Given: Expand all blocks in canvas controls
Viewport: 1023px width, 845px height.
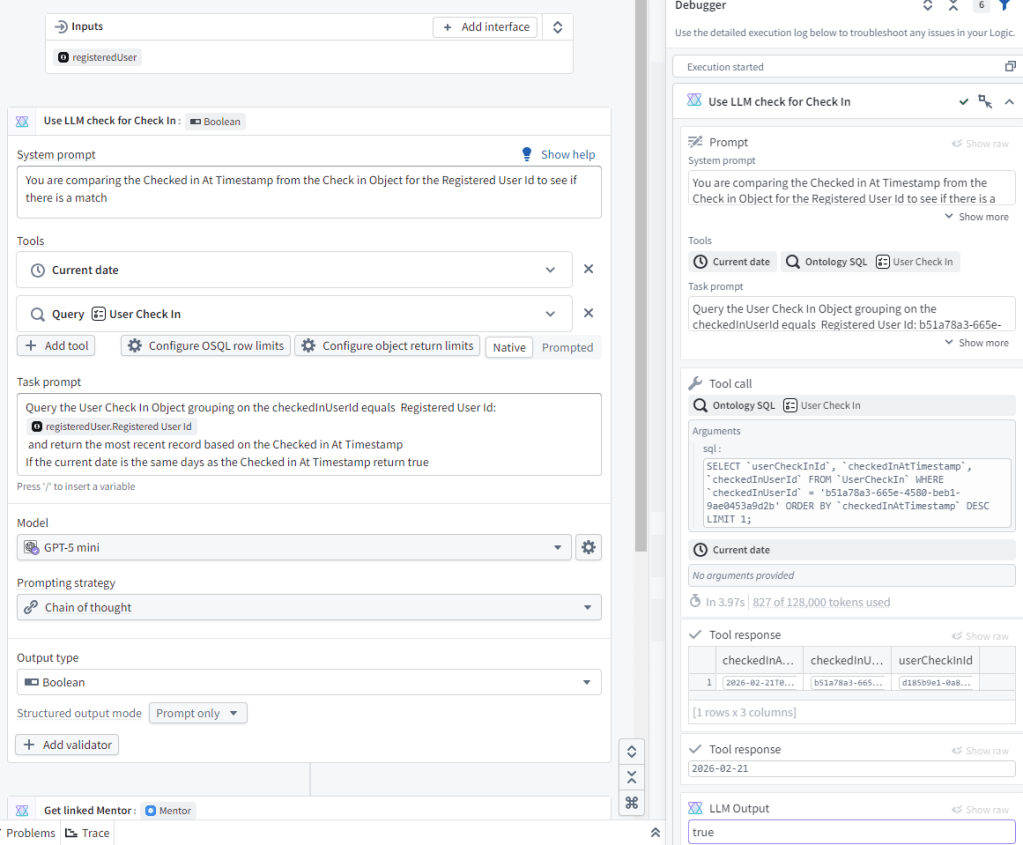Looking at the screenshot, I should pyautogui.click(x=631, y=751).
